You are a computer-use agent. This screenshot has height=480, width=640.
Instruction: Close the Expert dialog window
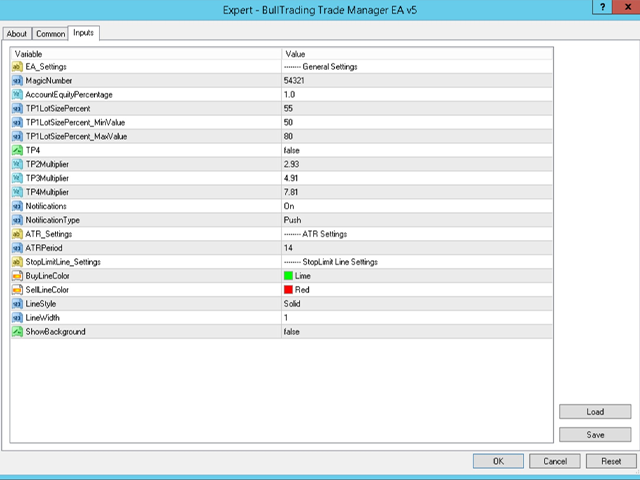click(628, 7)
